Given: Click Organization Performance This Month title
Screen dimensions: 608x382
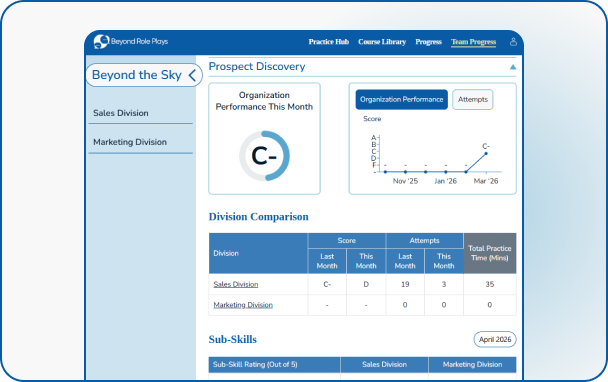Looking at the screenshot, I should coord(264,101).
